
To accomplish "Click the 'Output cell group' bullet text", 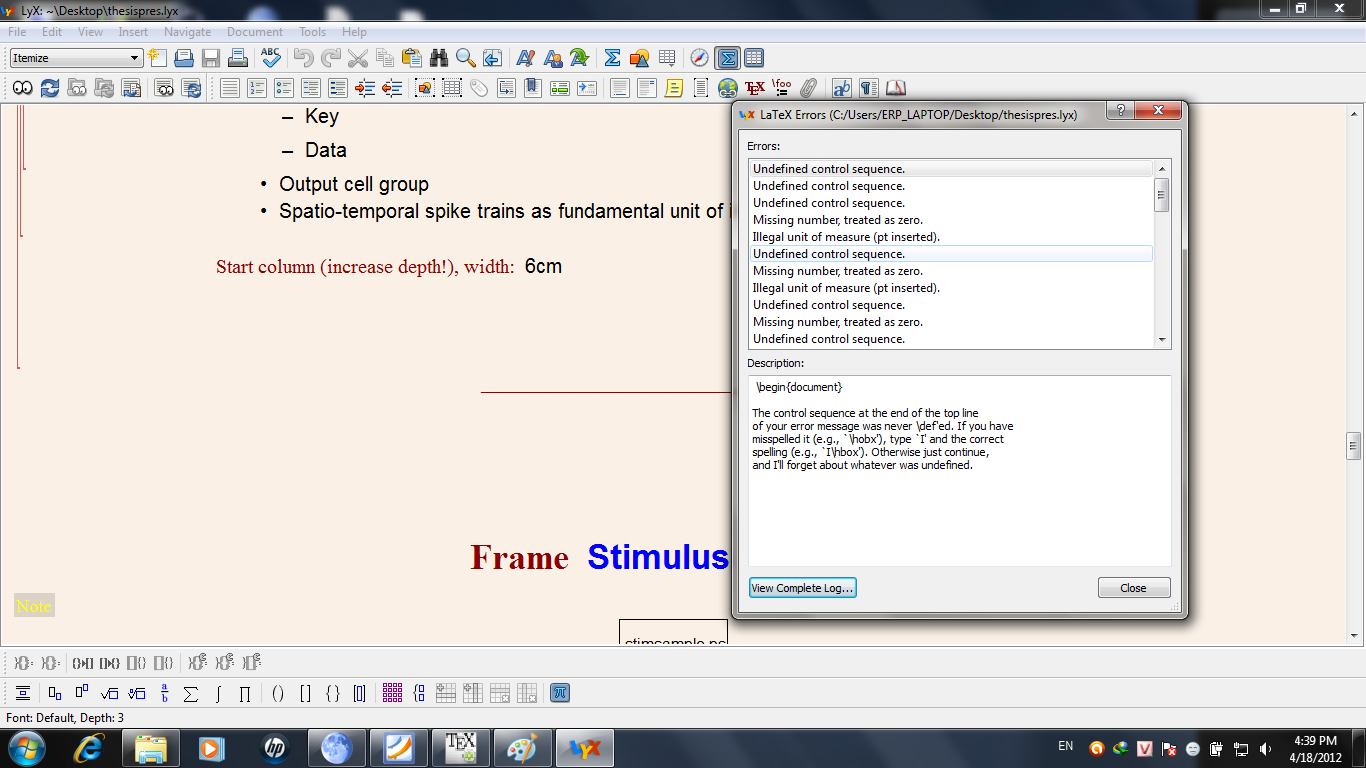I will pos(354,184).
